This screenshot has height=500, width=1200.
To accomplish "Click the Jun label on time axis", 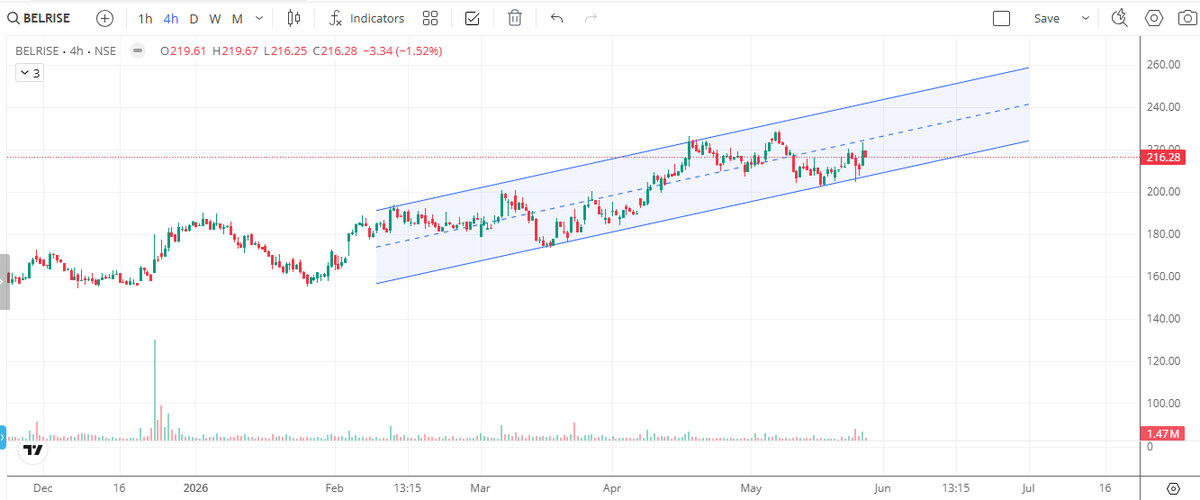I will [x=882, y=488].
